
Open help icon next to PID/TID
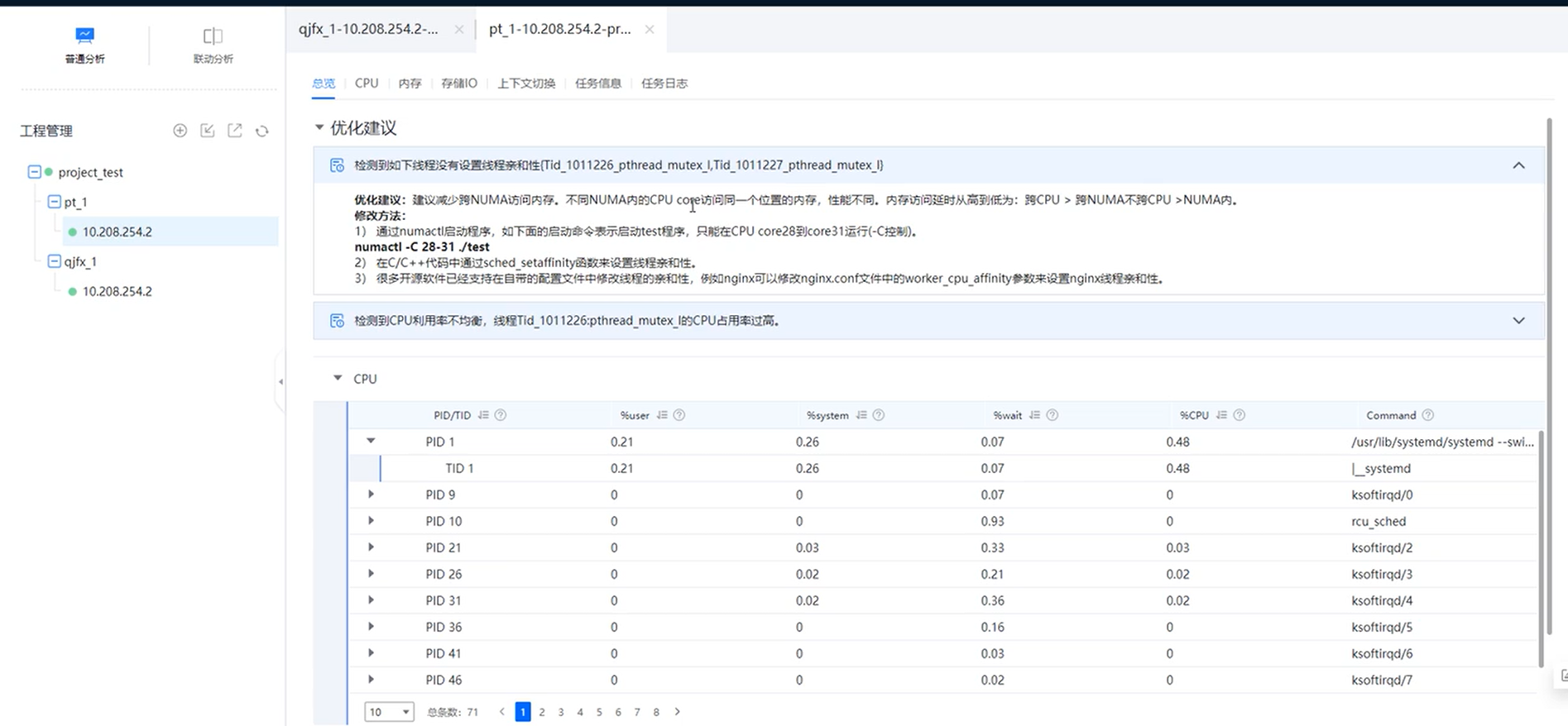pos(501,415)
